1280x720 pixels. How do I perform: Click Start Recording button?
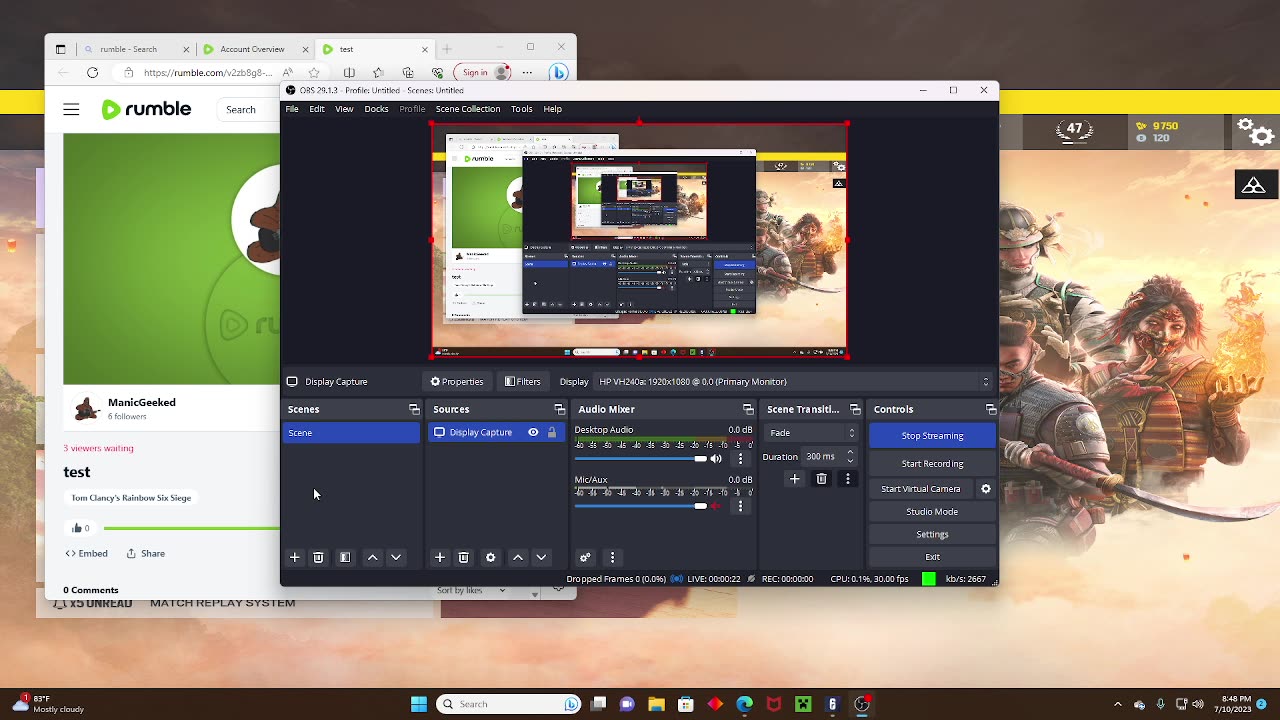(932, 464)
